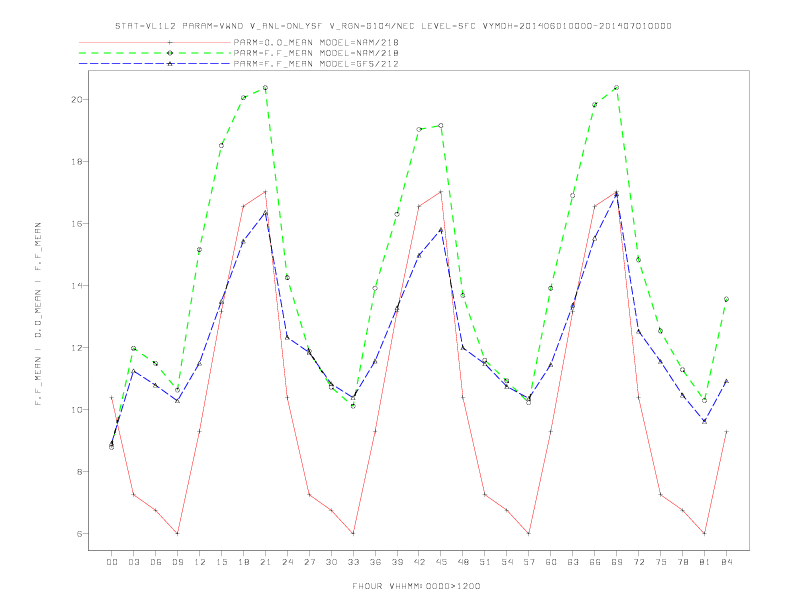Click the plus marker on the red legend line
This screenshot has width=792, height=612.
click(x=170, y=42)
